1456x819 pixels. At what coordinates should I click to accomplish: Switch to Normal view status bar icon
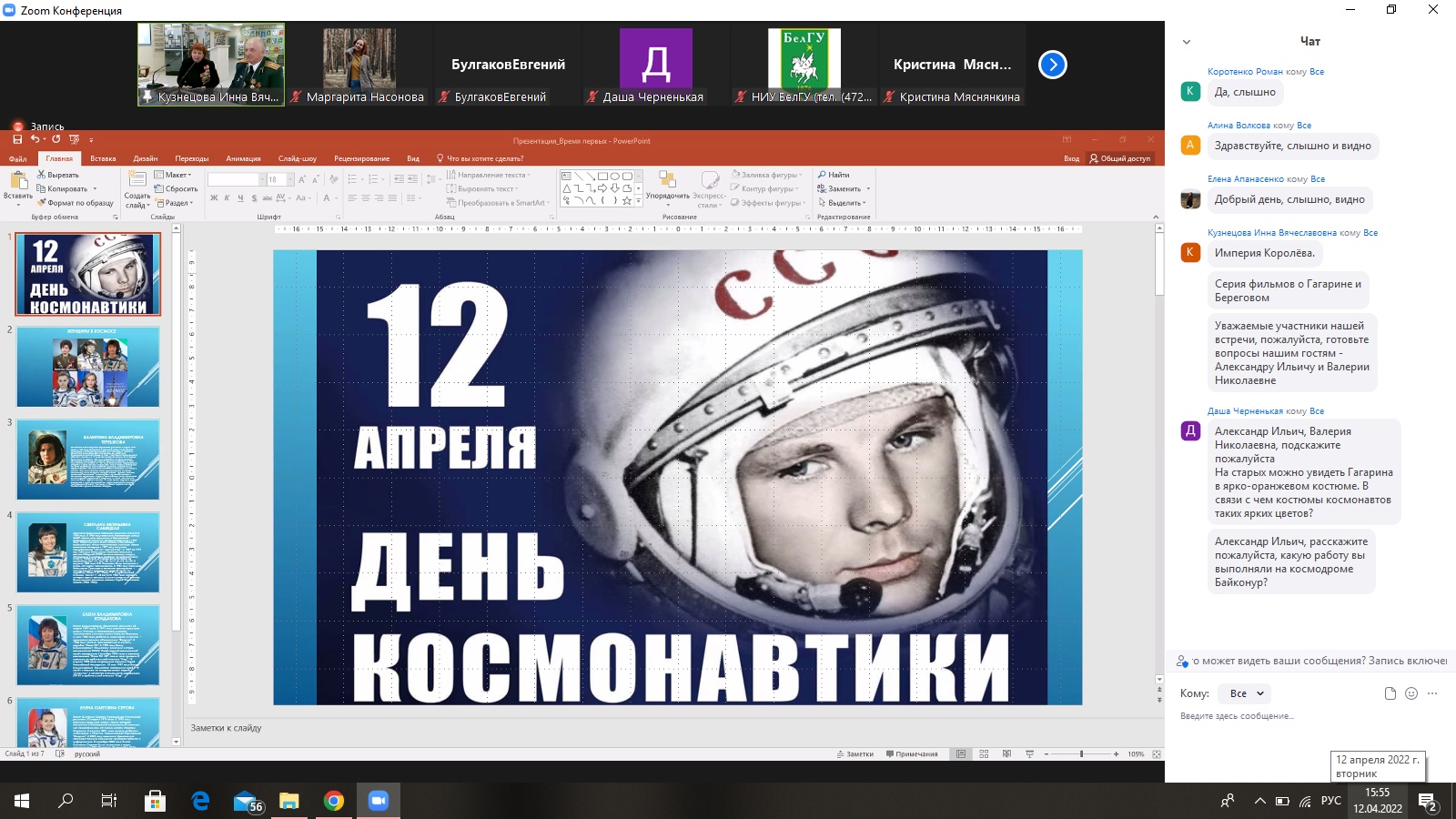[x=961, y=753]
